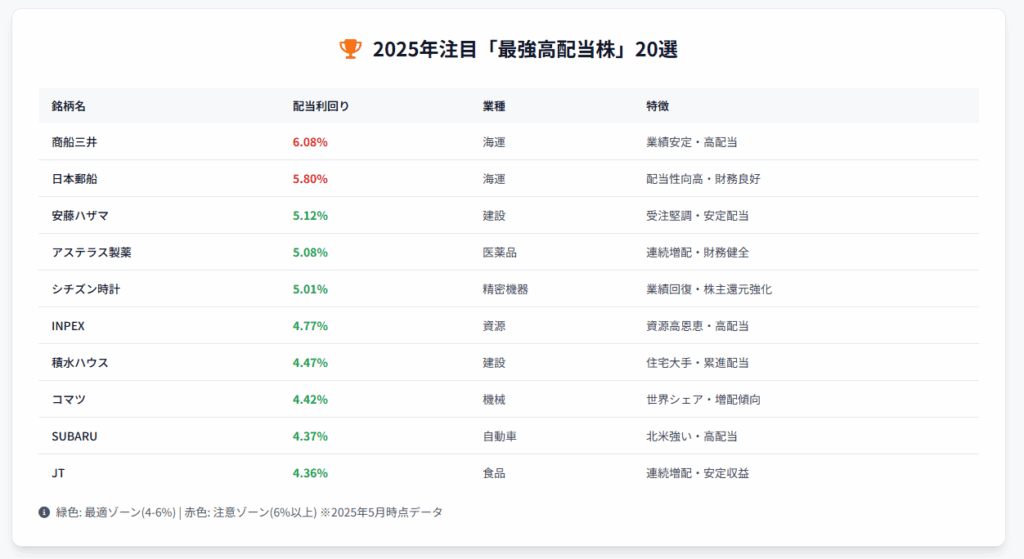
Task: Click the 4.77% yield value
Action: [x=310, y=326]
